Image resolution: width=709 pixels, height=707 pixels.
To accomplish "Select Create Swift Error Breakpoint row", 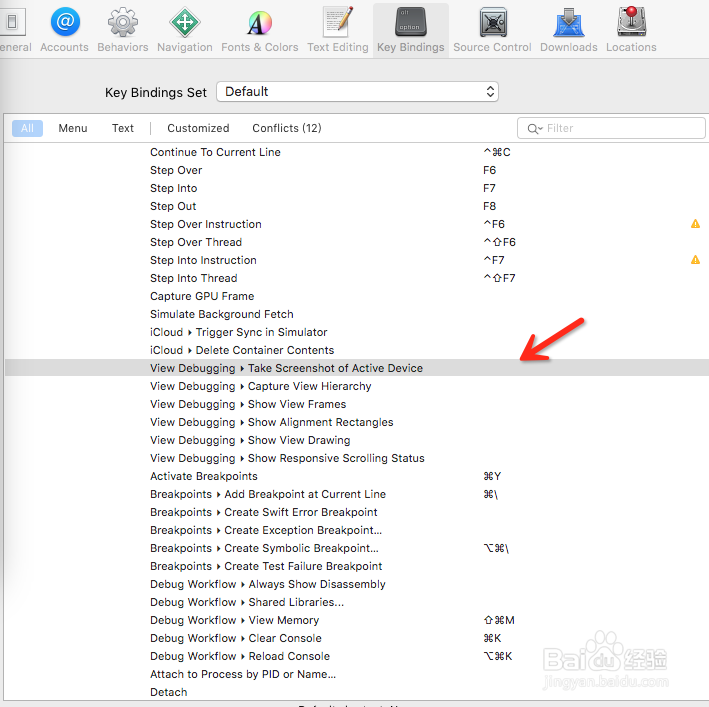I will pyautogui.click(x=356, y=512).
